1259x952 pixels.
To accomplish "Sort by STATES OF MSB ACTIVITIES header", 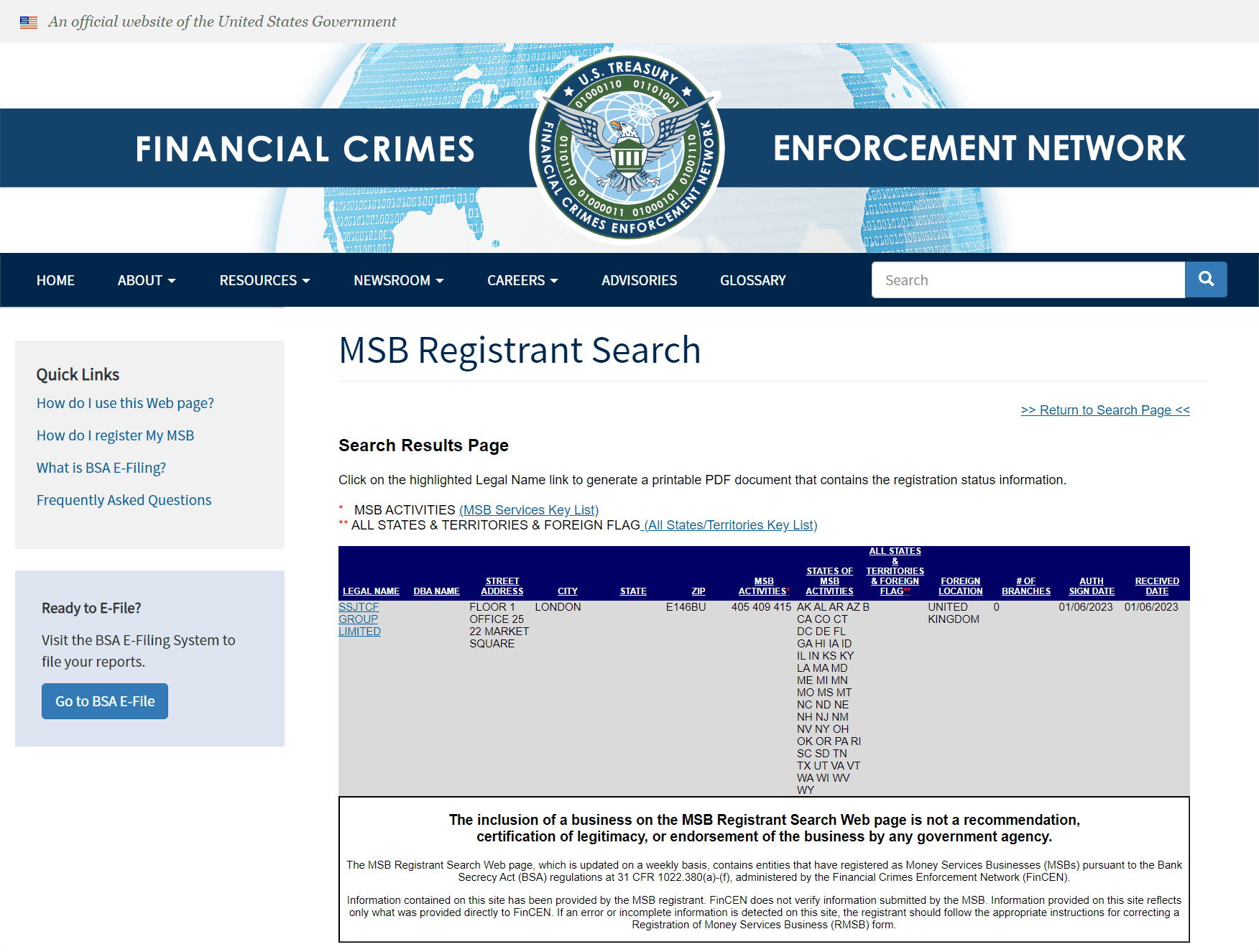I will (829, 581).
